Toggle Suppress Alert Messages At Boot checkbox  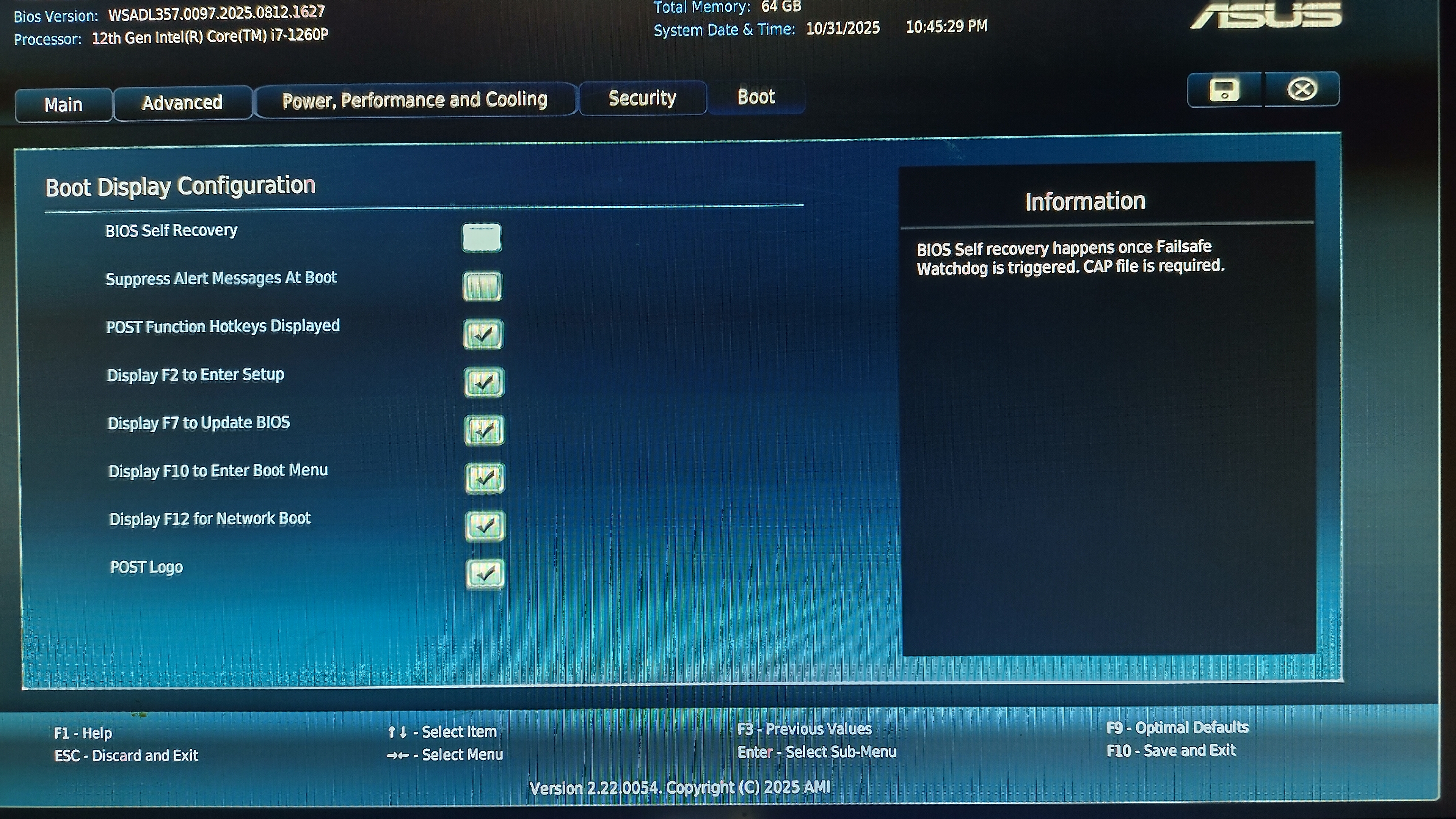(482, 286)
